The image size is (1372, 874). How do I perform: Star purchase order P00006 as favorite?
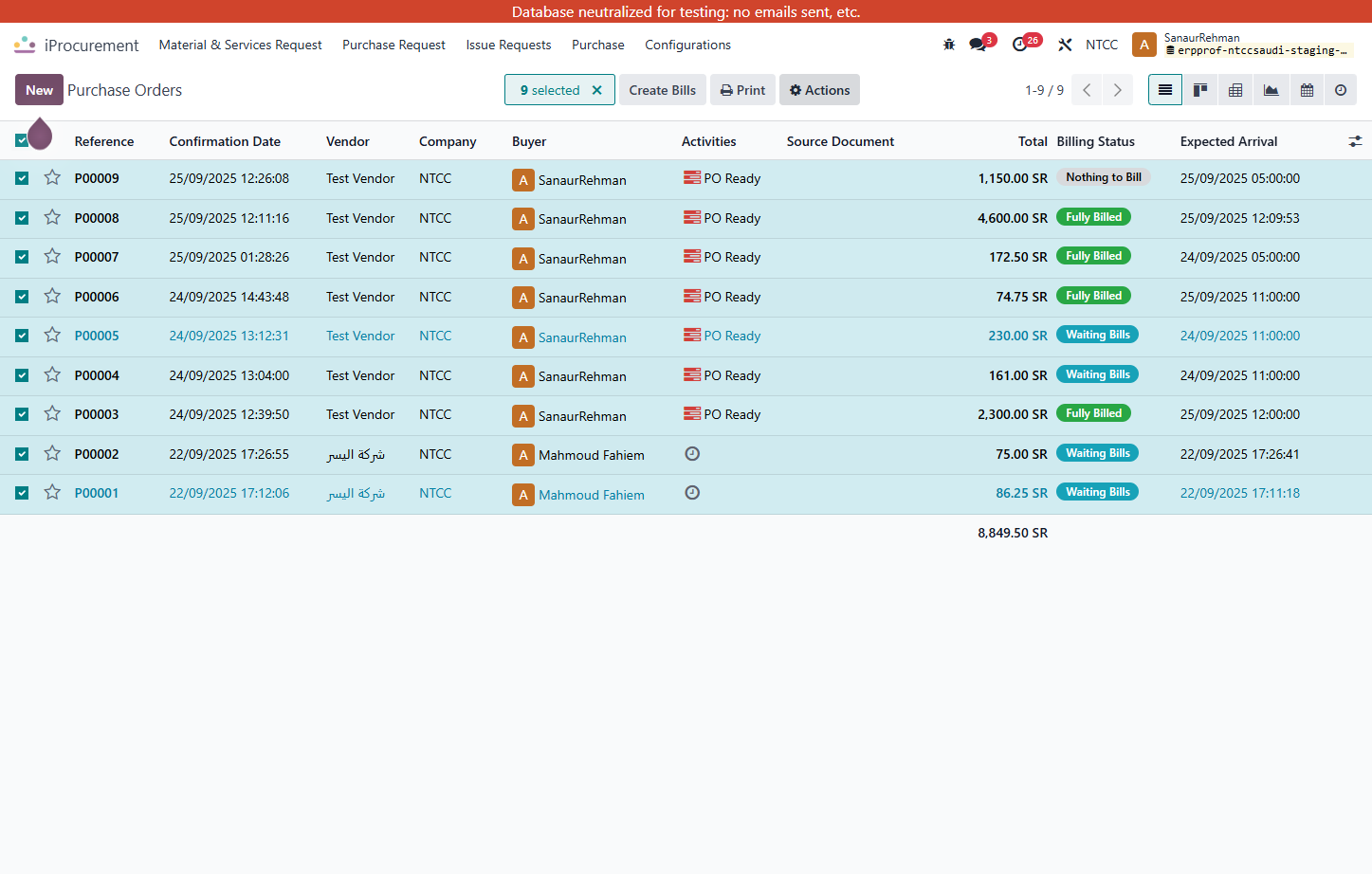click(x=52, y=296)
